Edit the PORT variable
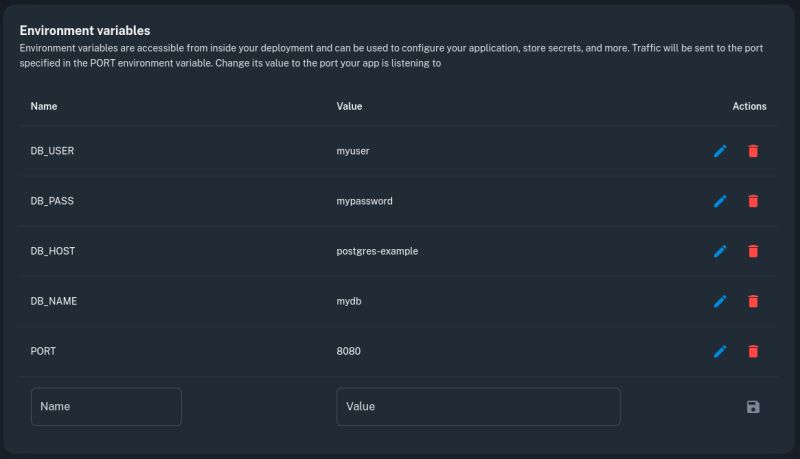 tap(720, 351)
